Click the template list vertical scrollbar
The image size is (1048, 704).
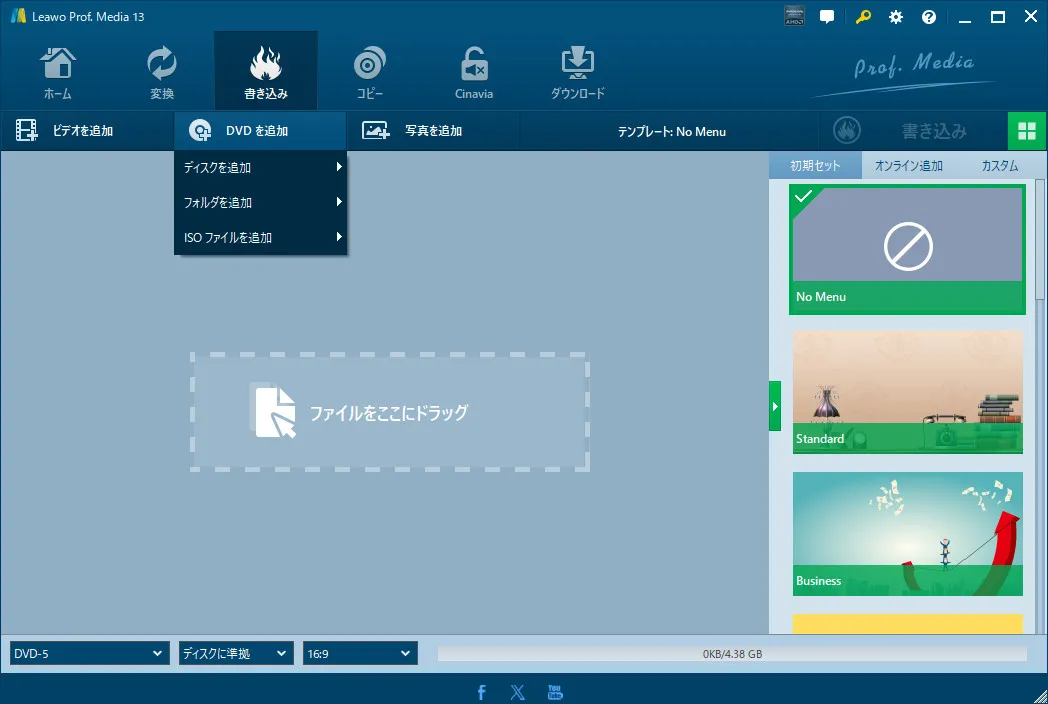[x=1039, y=239]
